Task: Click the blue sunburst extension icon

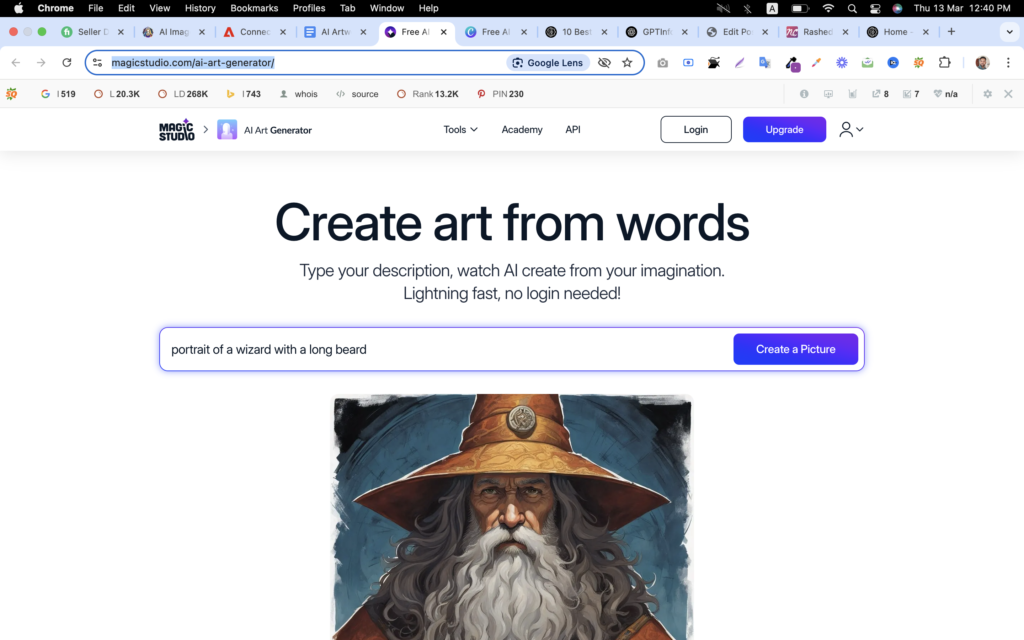Action: 842,63
